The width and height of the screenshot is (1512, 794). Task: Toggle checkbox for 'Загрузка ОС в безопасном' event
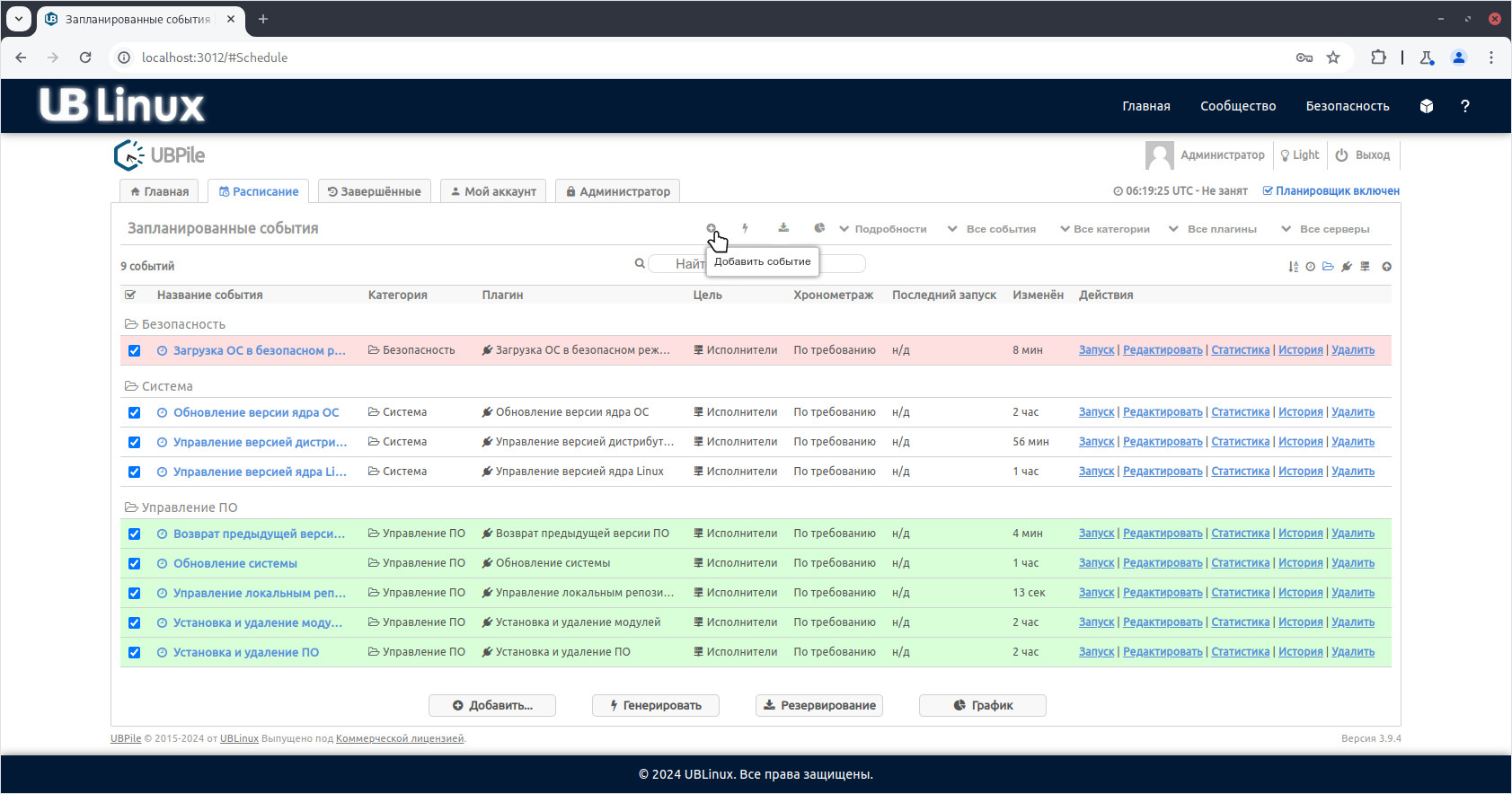[134, 351]
